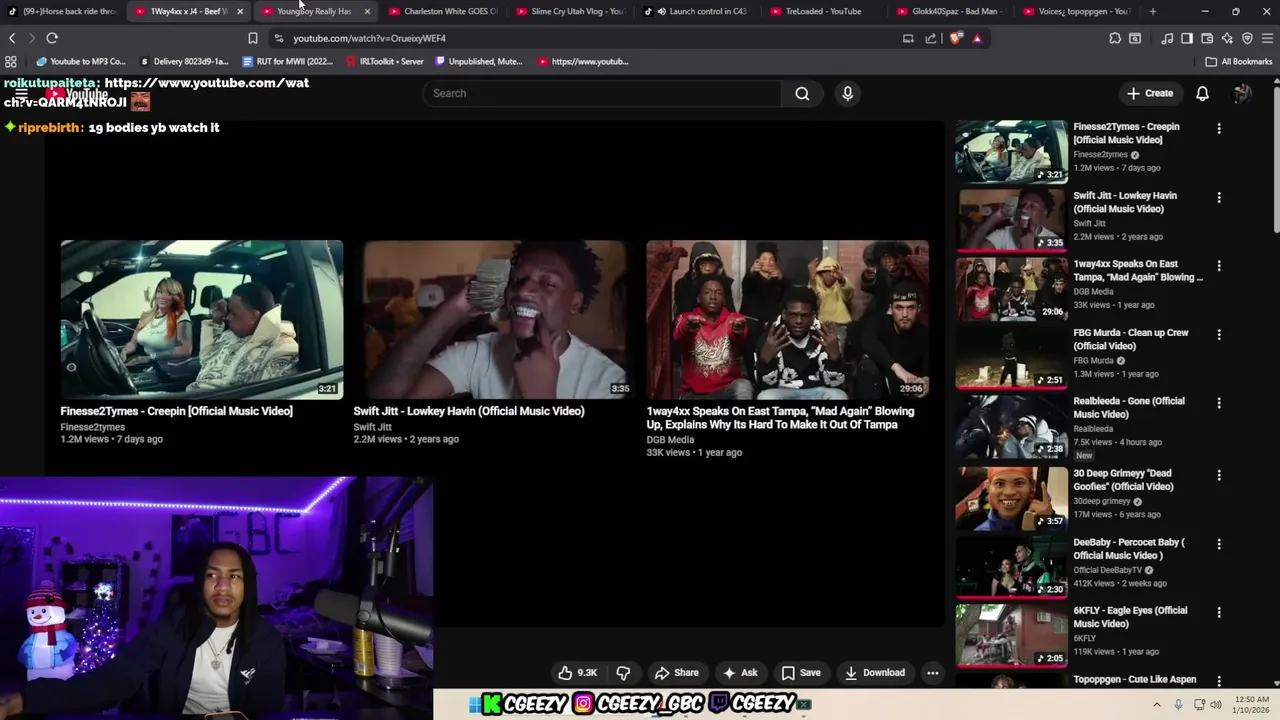Open options menu for 6KFLY Eagle Eyes video

tap(1219, 613)
